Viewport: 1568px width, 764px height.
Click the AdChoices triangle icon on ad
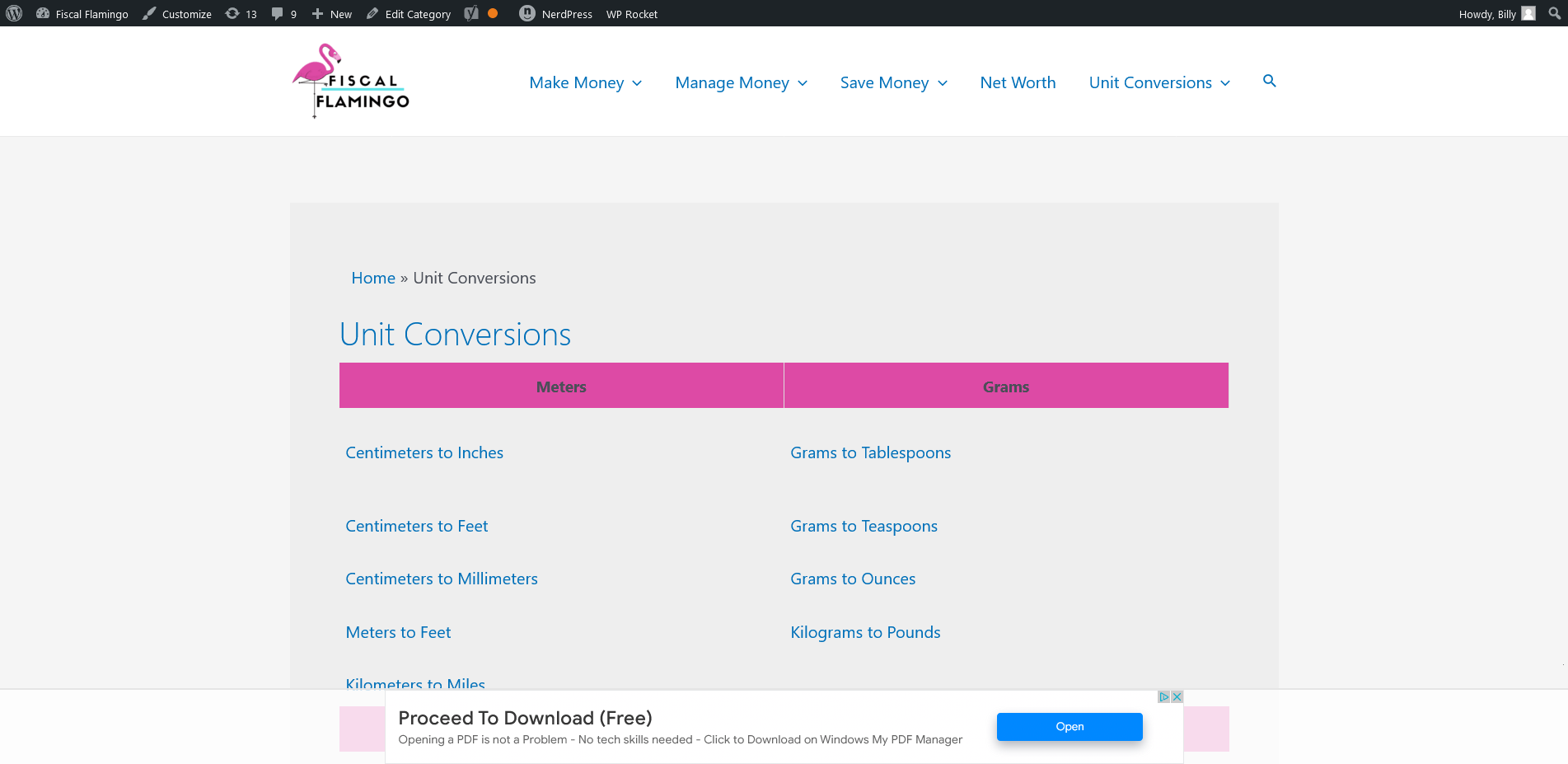coord(1164,696)
